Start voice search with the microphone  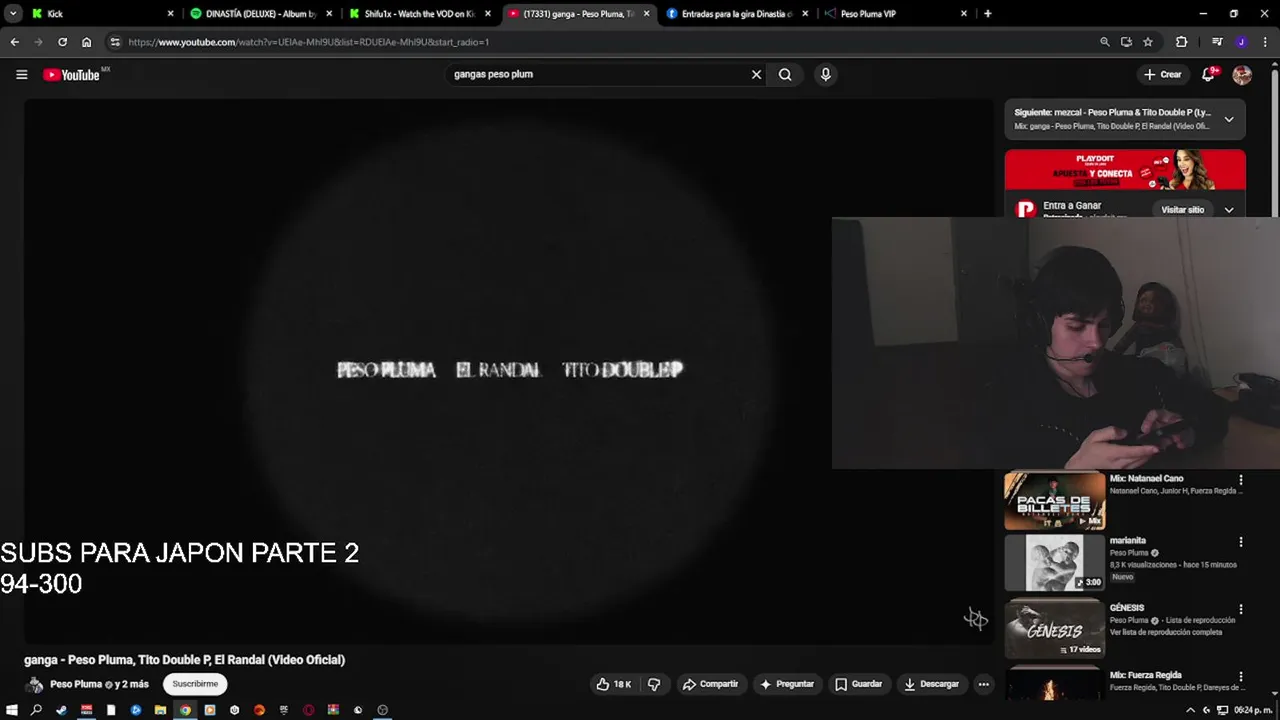coord(825,74)
